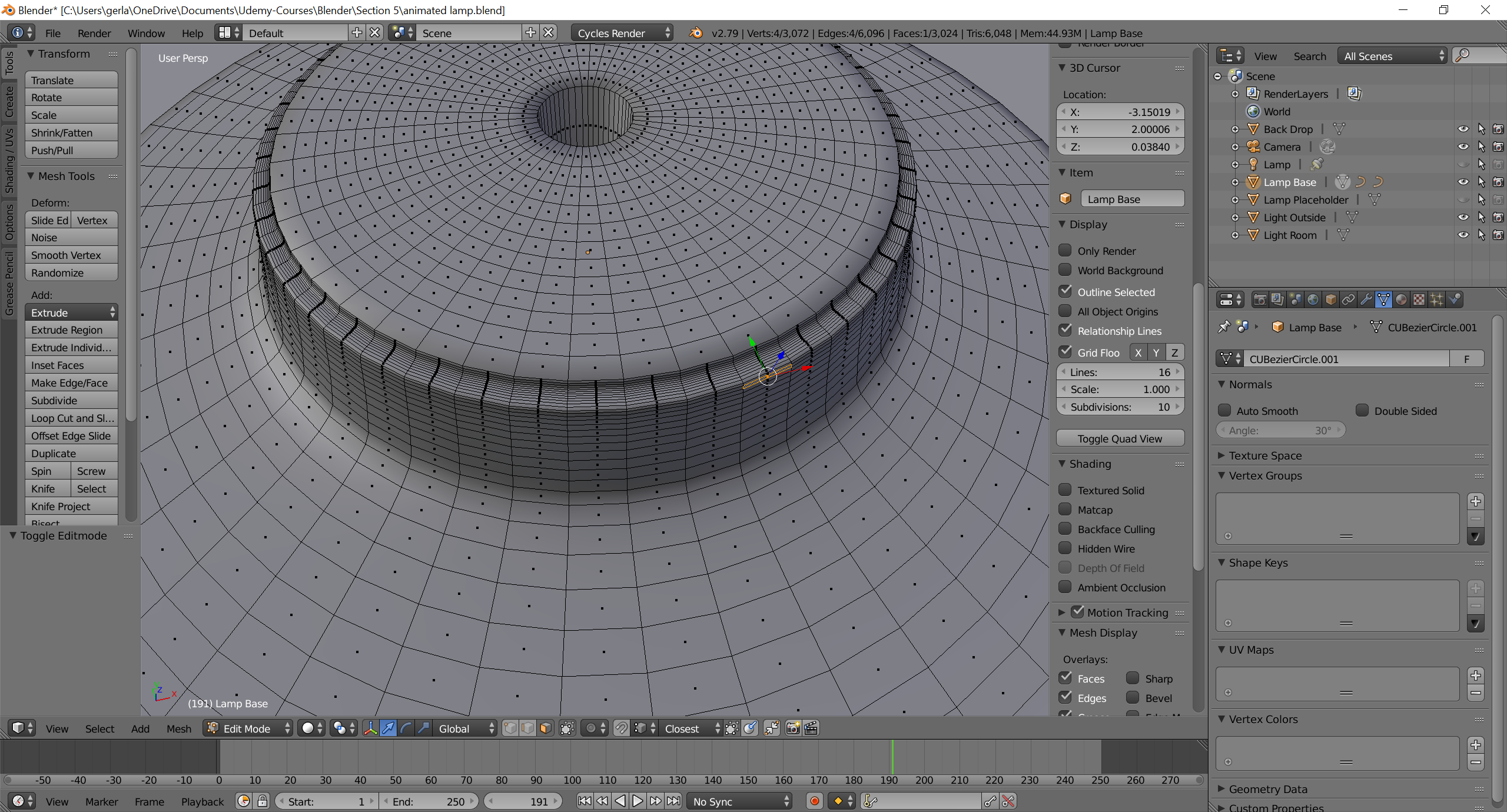Toggle the 3D manipulator widget icon
Image resolution: width=1507 pixels, height=812 pixels.
[370, 728]
